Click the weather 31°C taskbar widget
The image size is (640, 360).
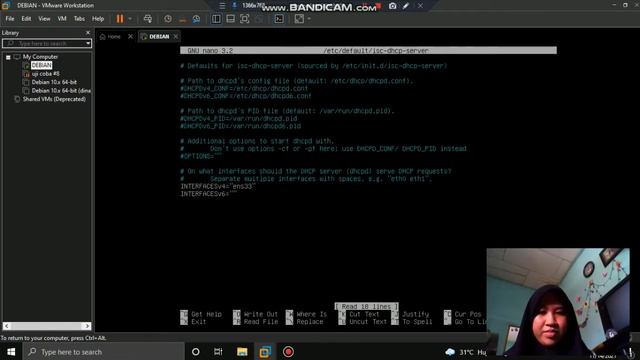pyautogui.click(x=465, y=352)
